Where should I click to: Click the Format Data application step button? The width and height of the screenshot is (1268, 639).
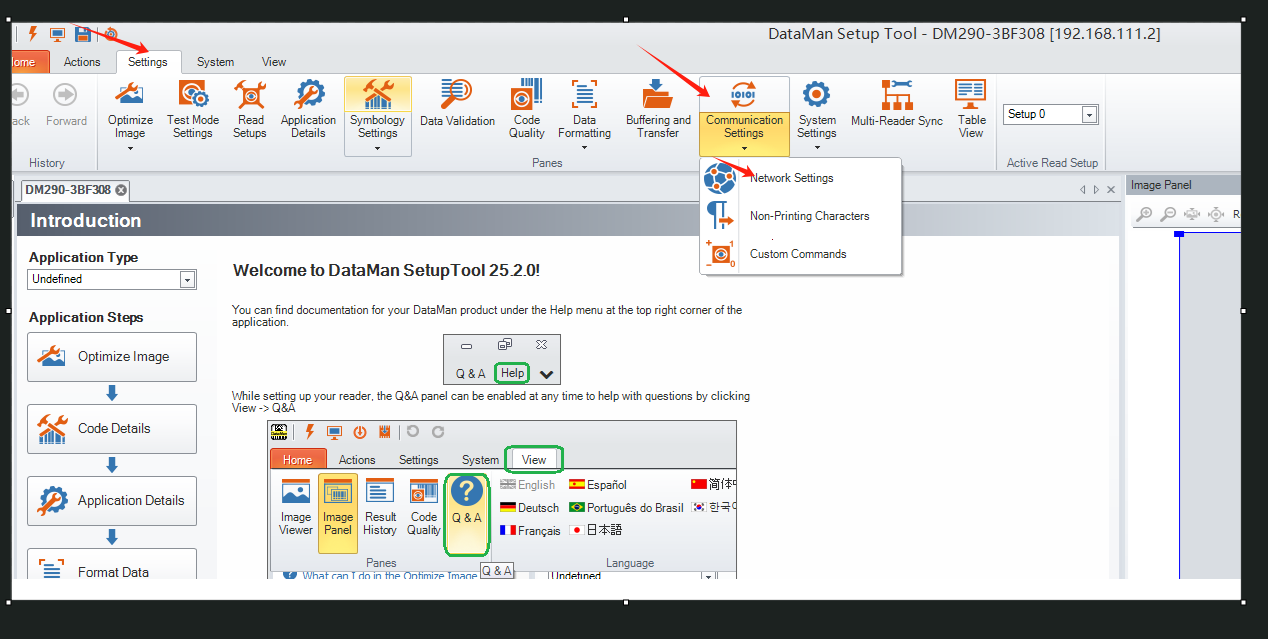coord(112,565)
